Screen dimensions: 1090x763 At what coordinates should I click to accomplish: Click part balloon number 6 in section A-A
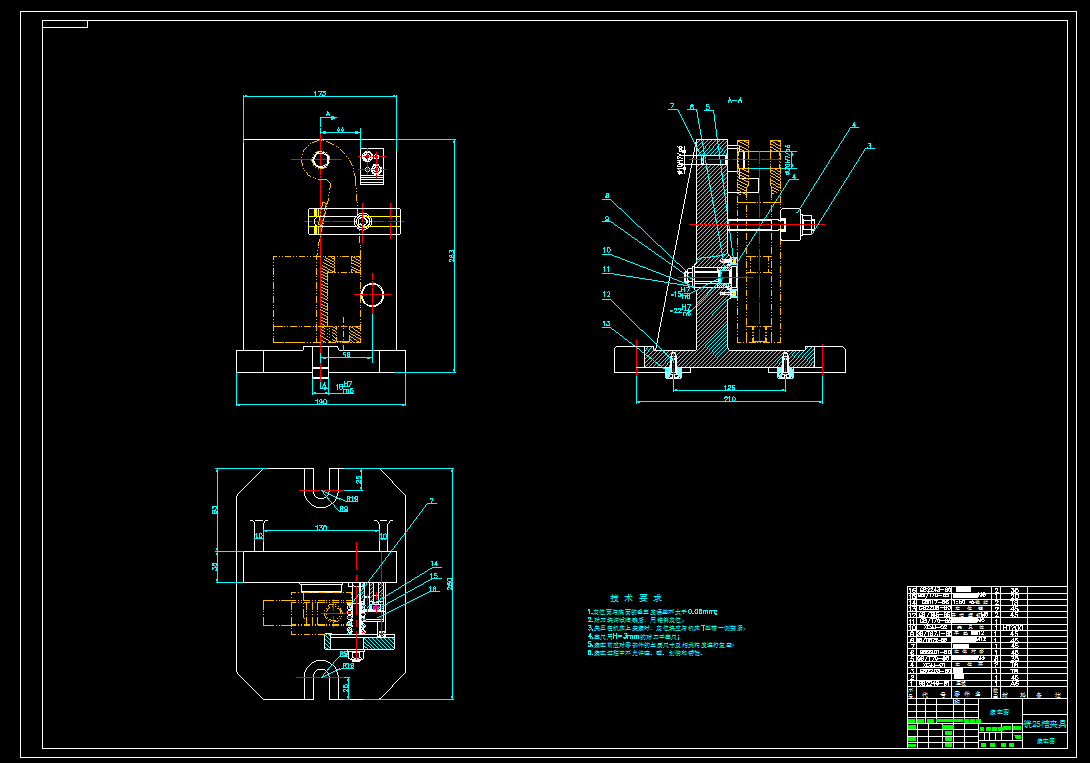[x=692, y=108]
